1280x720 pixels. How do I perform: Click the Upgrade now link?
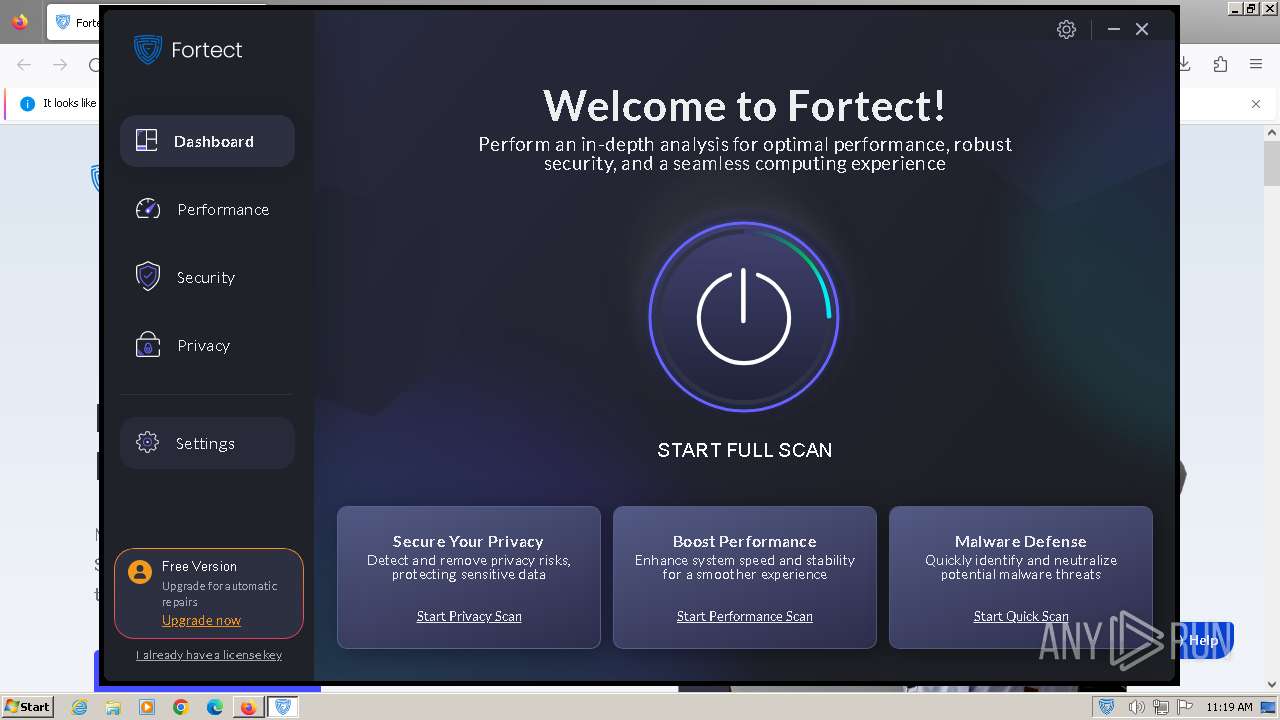coord(201,620)
